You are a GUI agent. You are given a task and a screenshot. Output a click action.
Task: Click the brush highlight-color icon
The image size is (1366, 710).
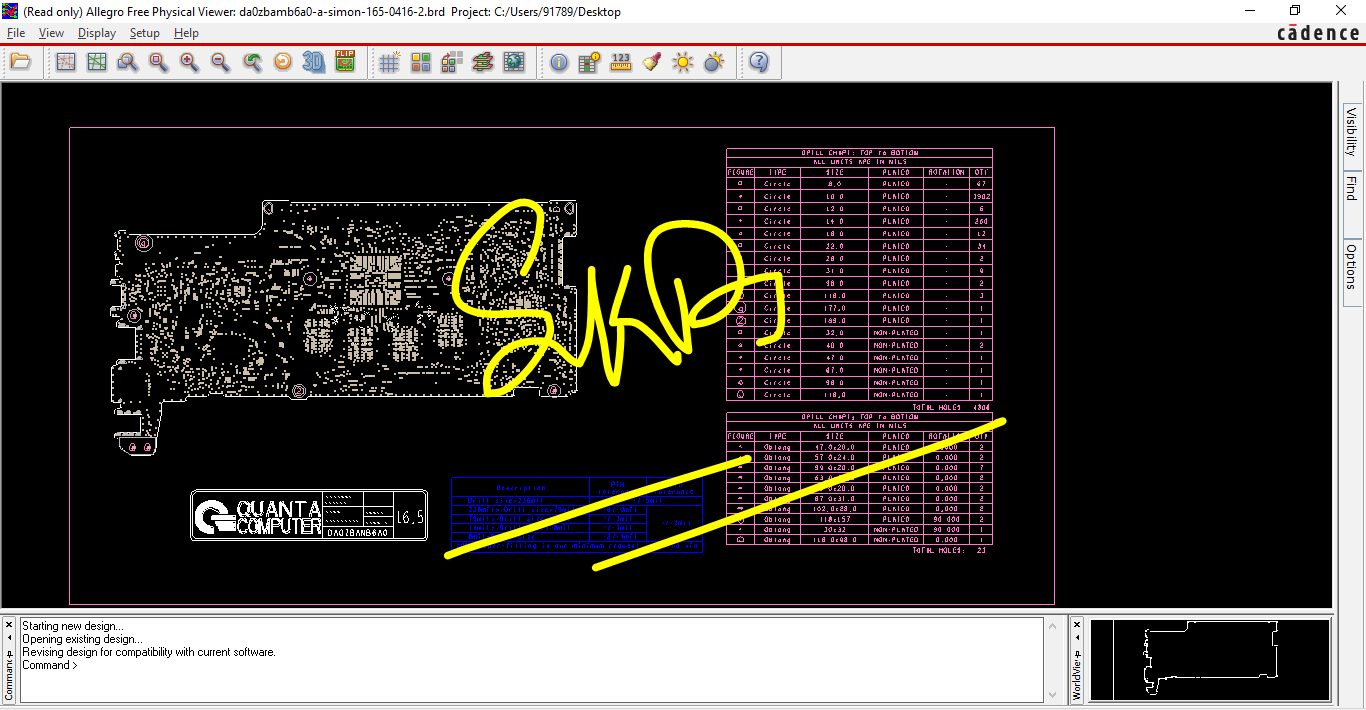pos(652,62)
